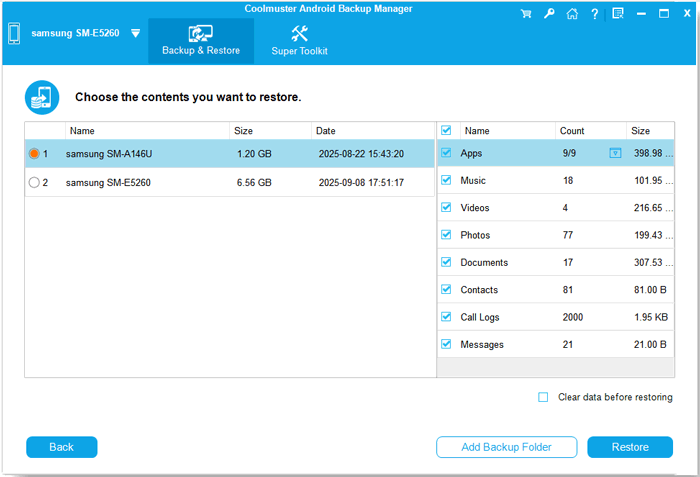This screenshot has width=700, height=477.
Task: Go to home via house icon
Action: [571, 14]
